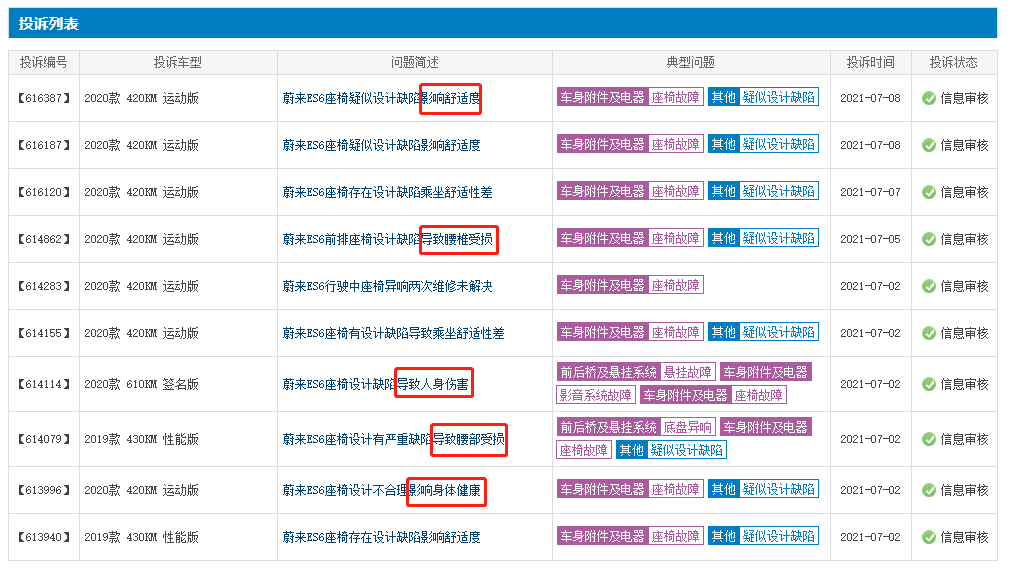Viewport: 1012px width, 573px height.
Task: Open link 蔚来ES6座椅设计不合理影响身体健康
Action: click(x=381, y=490)
